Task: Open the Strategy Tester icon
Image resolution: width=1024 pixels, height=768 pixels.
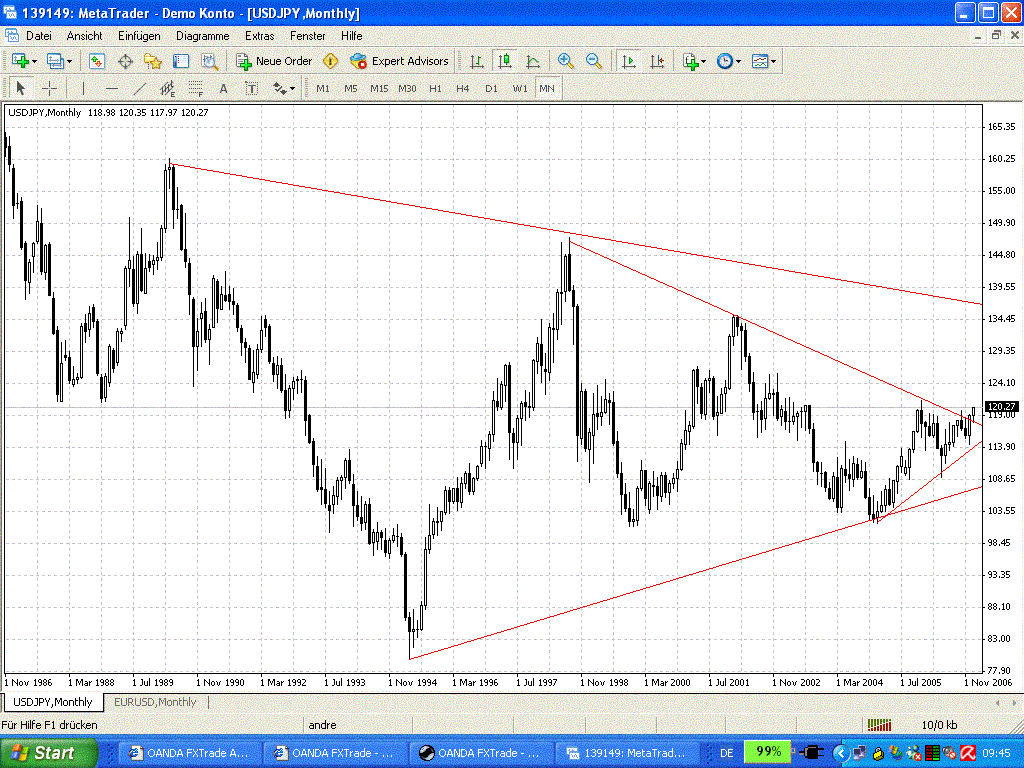Action: coord(209,61)
